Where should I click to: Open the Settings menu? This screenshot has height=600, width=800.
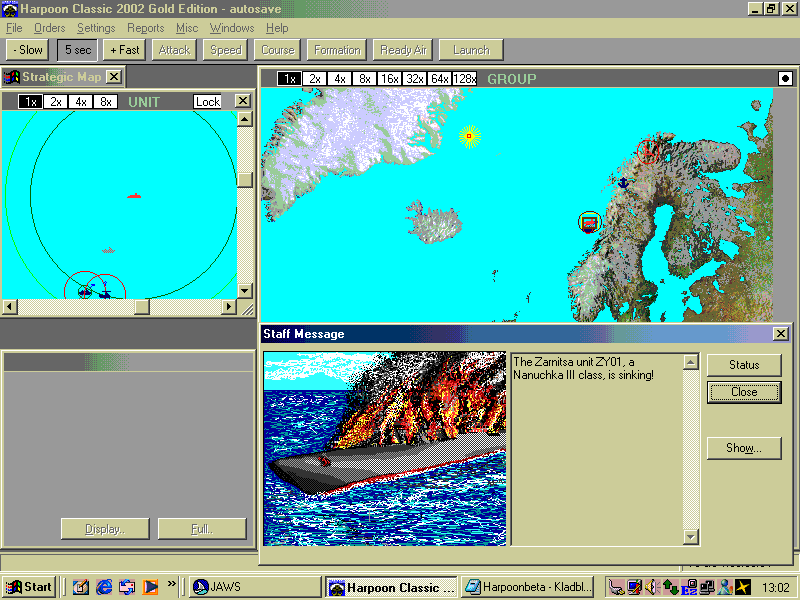96,28
